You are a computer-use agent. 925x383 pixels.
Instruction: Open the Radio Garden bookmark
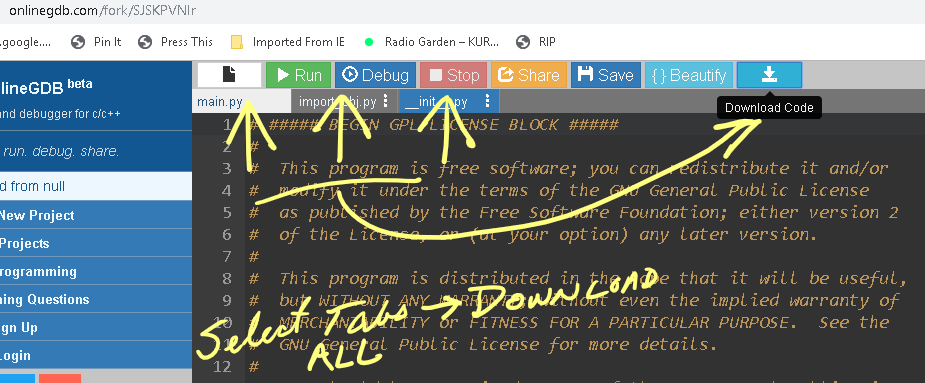pyautogui.click(x=432, y=42)
